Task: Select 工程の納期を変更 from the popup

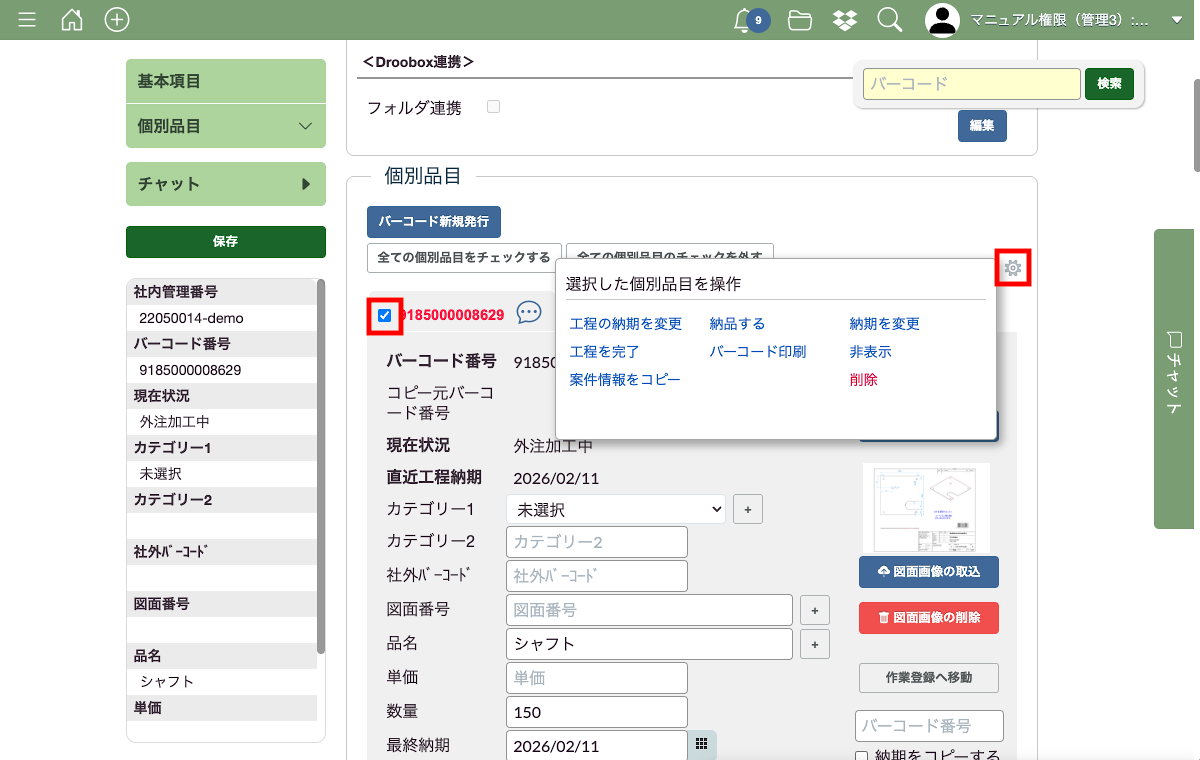Action: coord(625,324)
